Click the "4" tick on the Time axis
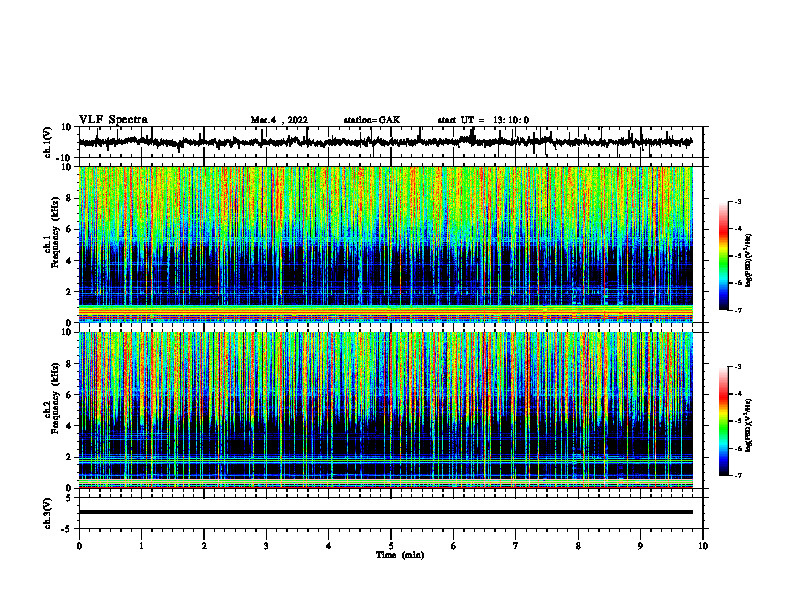This screenshot has height=612, width=792. (x=329, y=546)
